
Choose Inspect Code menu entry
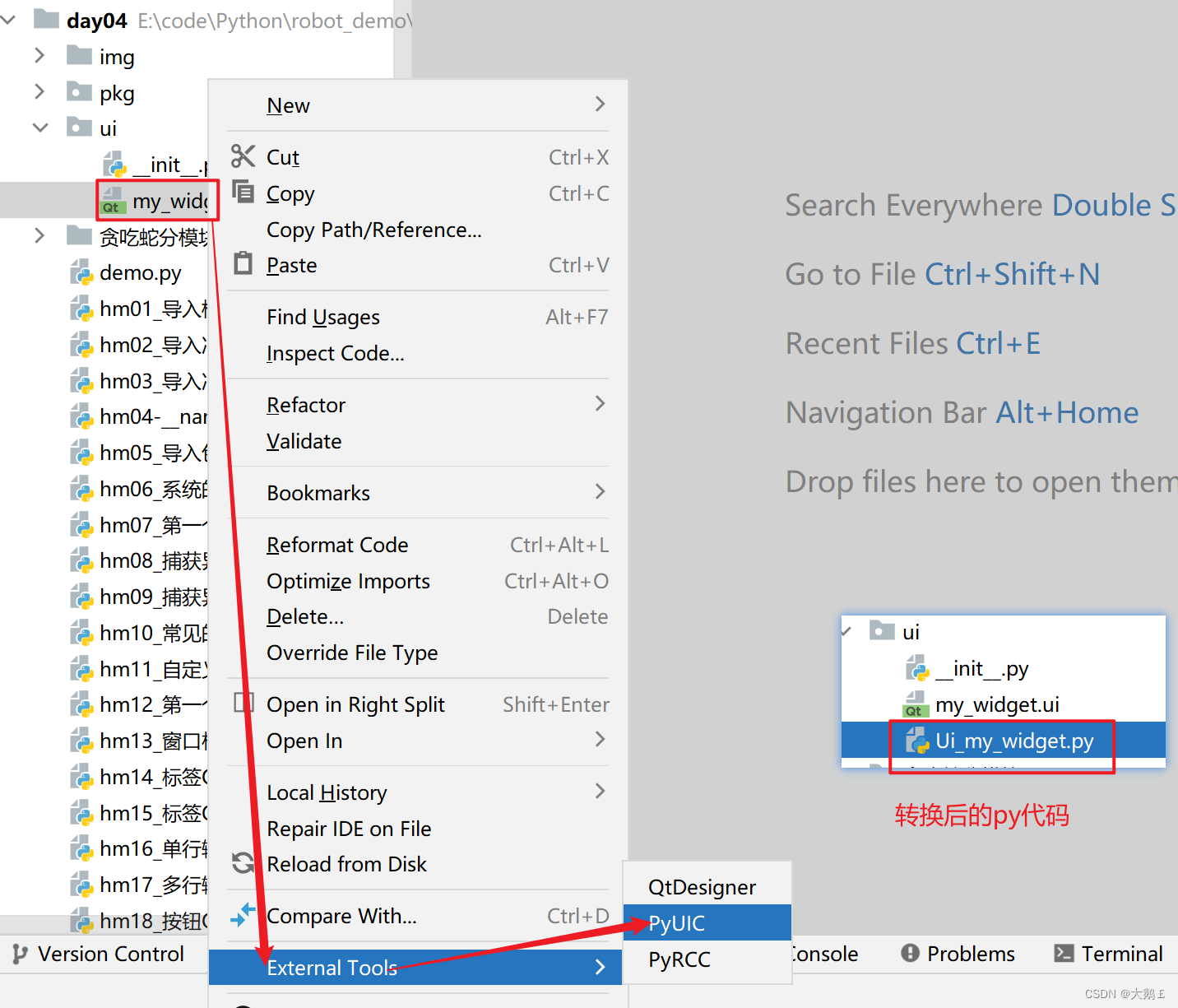pyautogui.click(x=418, y=353)
